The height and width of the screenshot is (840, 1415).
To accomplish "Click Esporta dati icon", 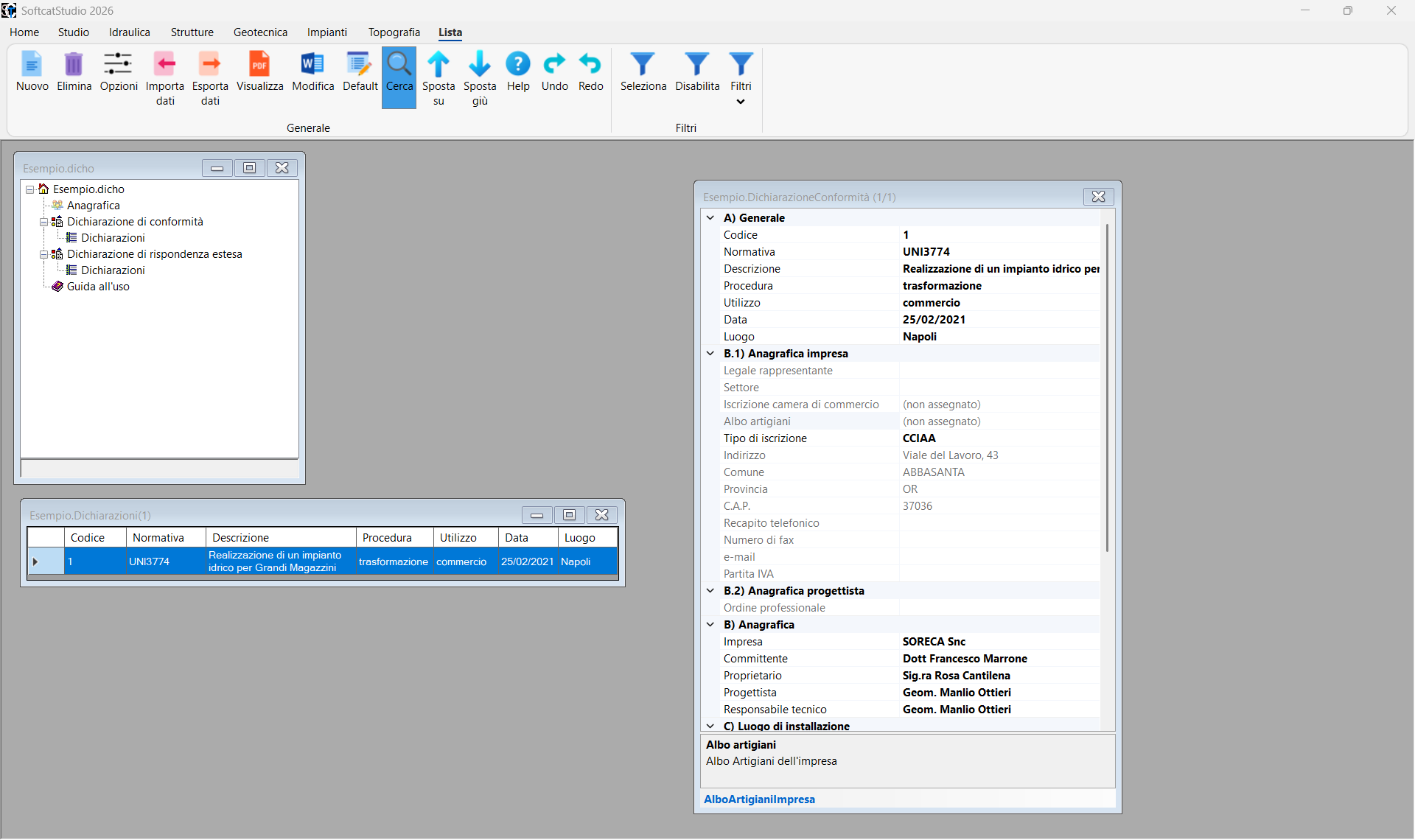I will tap(210, 64).
